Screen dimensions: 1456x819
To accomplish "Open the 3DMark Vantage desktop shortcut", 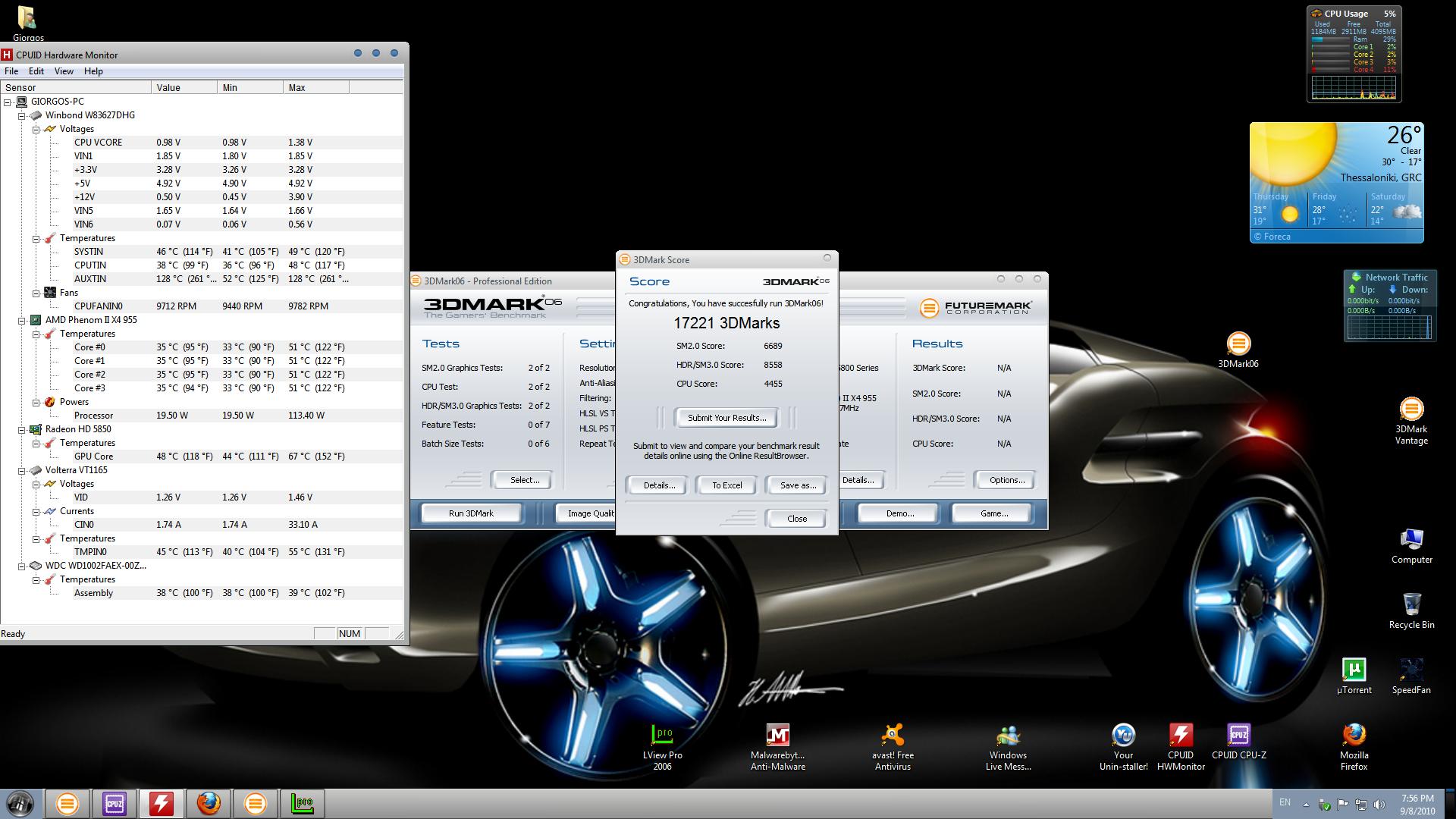I will point(1410,421).
